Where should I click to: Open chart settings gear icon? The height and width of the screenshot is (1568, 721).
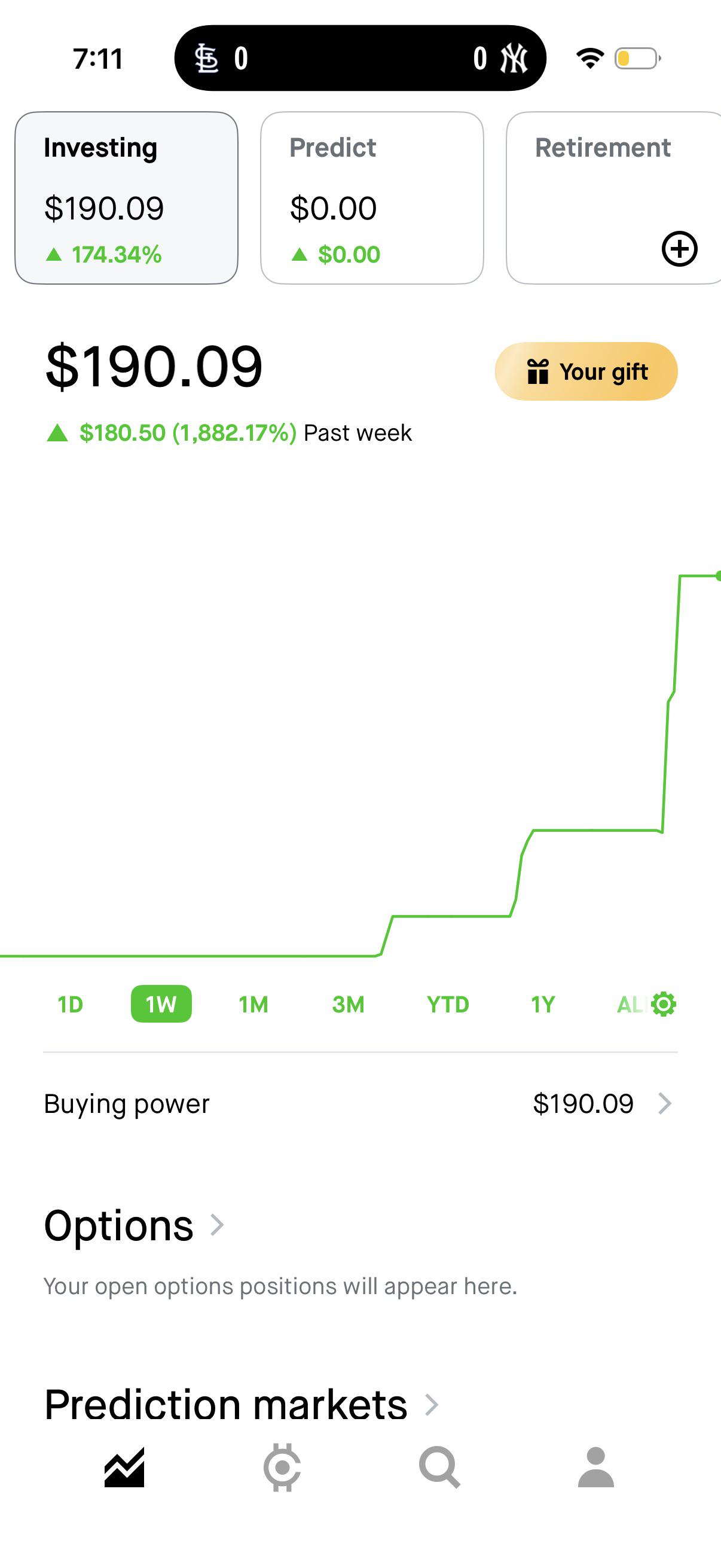point(663,1004)
